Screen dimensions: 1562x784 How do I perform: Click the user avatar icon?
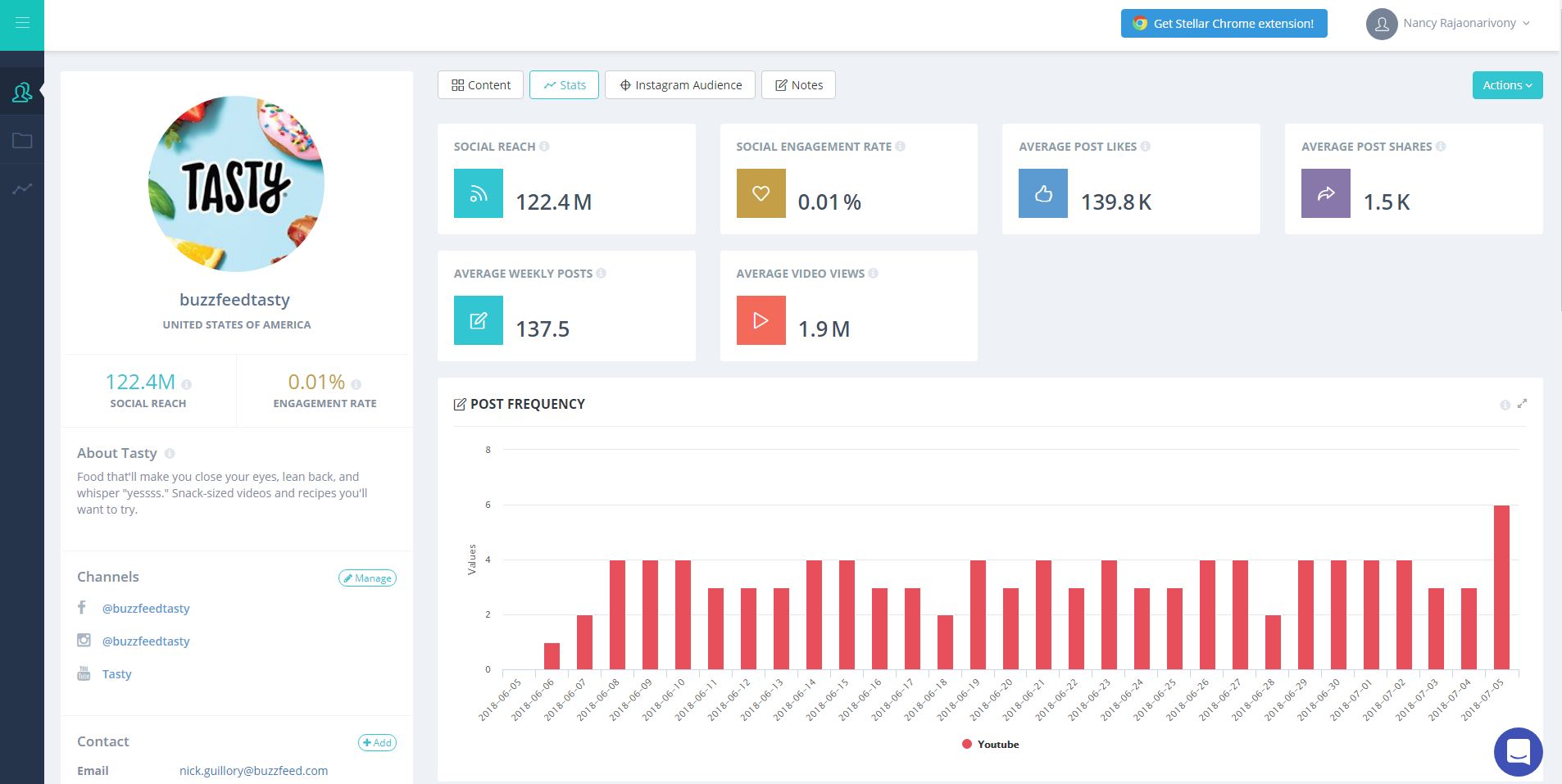1382,24
